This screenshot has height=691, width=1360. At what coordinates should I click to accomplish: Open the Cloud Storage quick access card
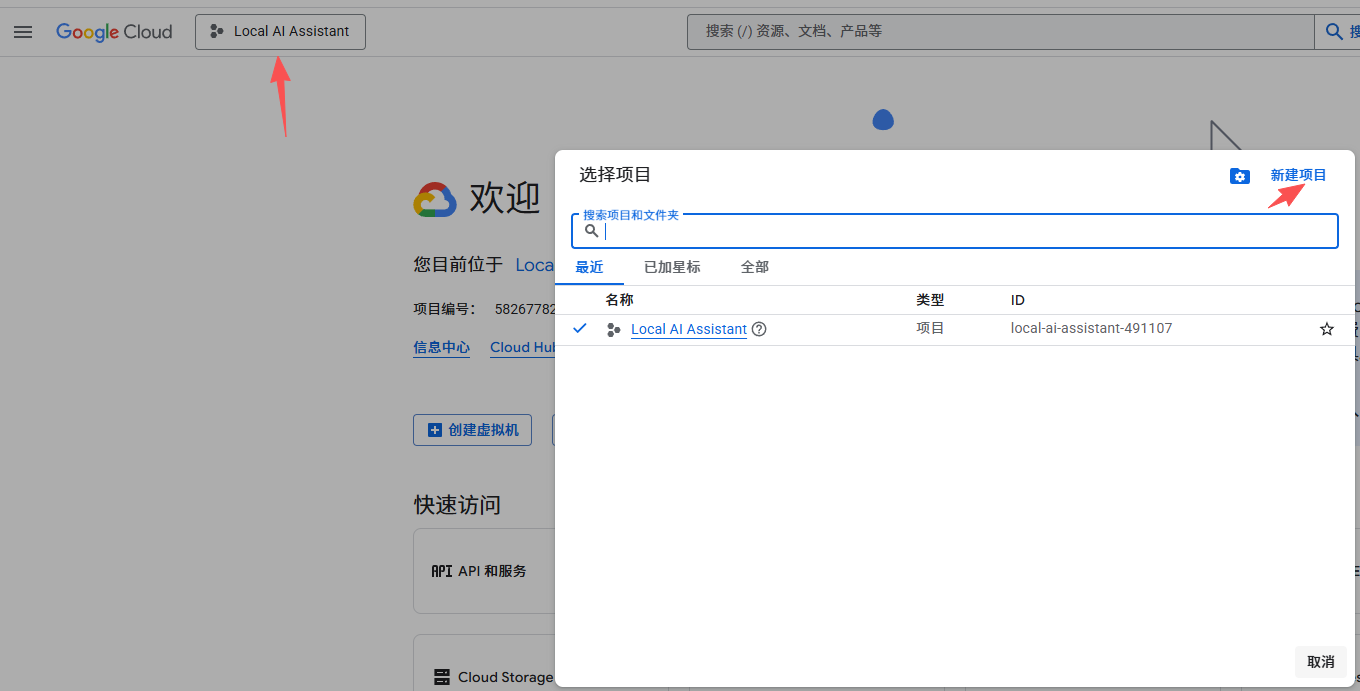484,664
